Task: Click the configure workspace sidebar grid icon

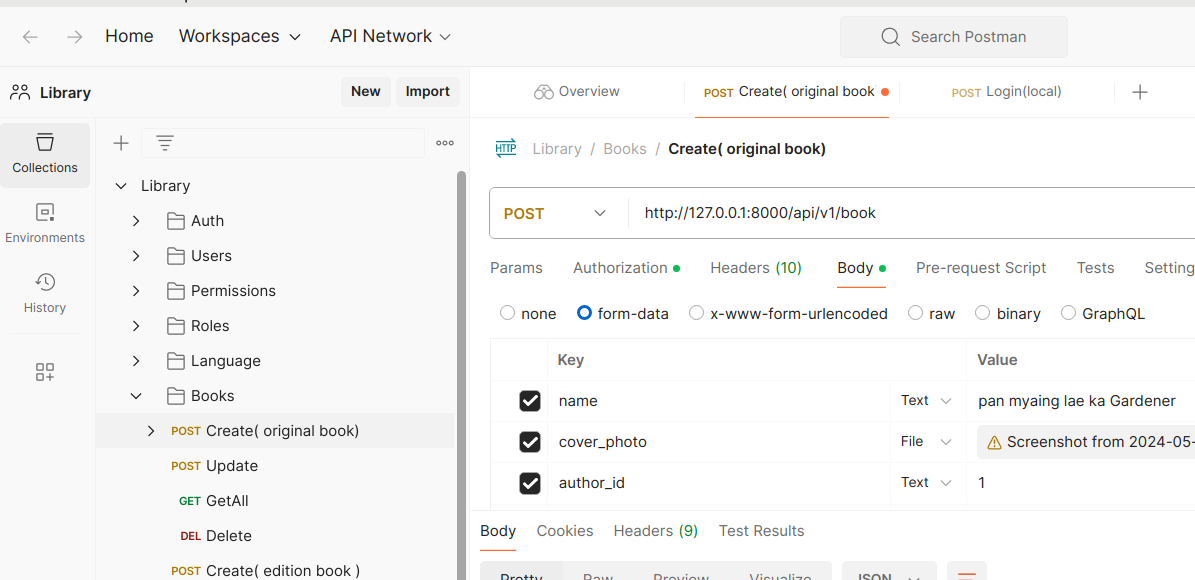Action: coord(45,372)
